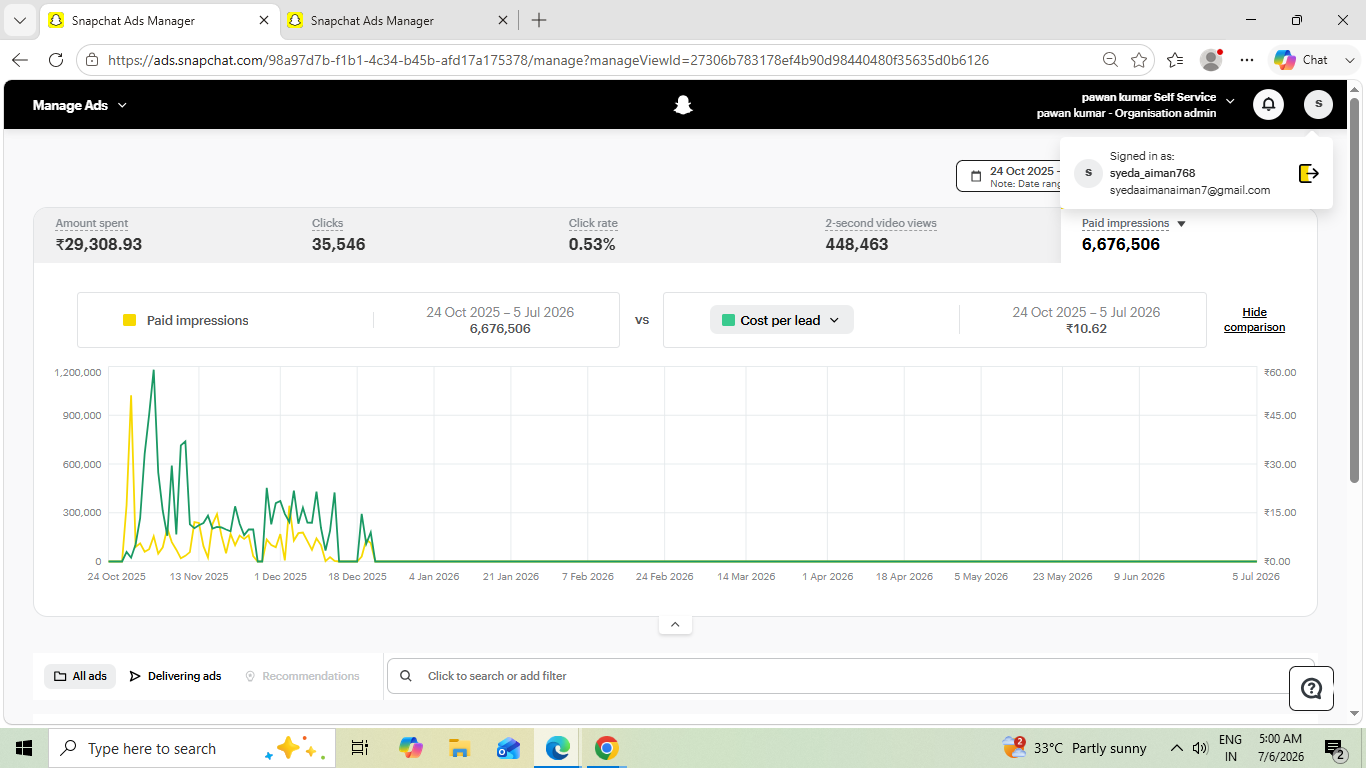Screen dimensions: 1366x768
Task: Bookmark this page with star icon
Action: click(1138, 60)
